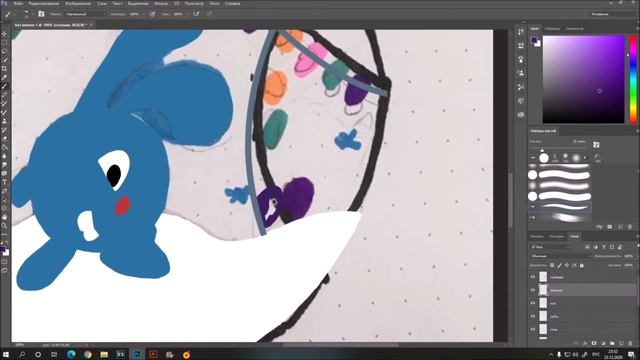Filter layers by smart objects icon

tap(620, 247)
